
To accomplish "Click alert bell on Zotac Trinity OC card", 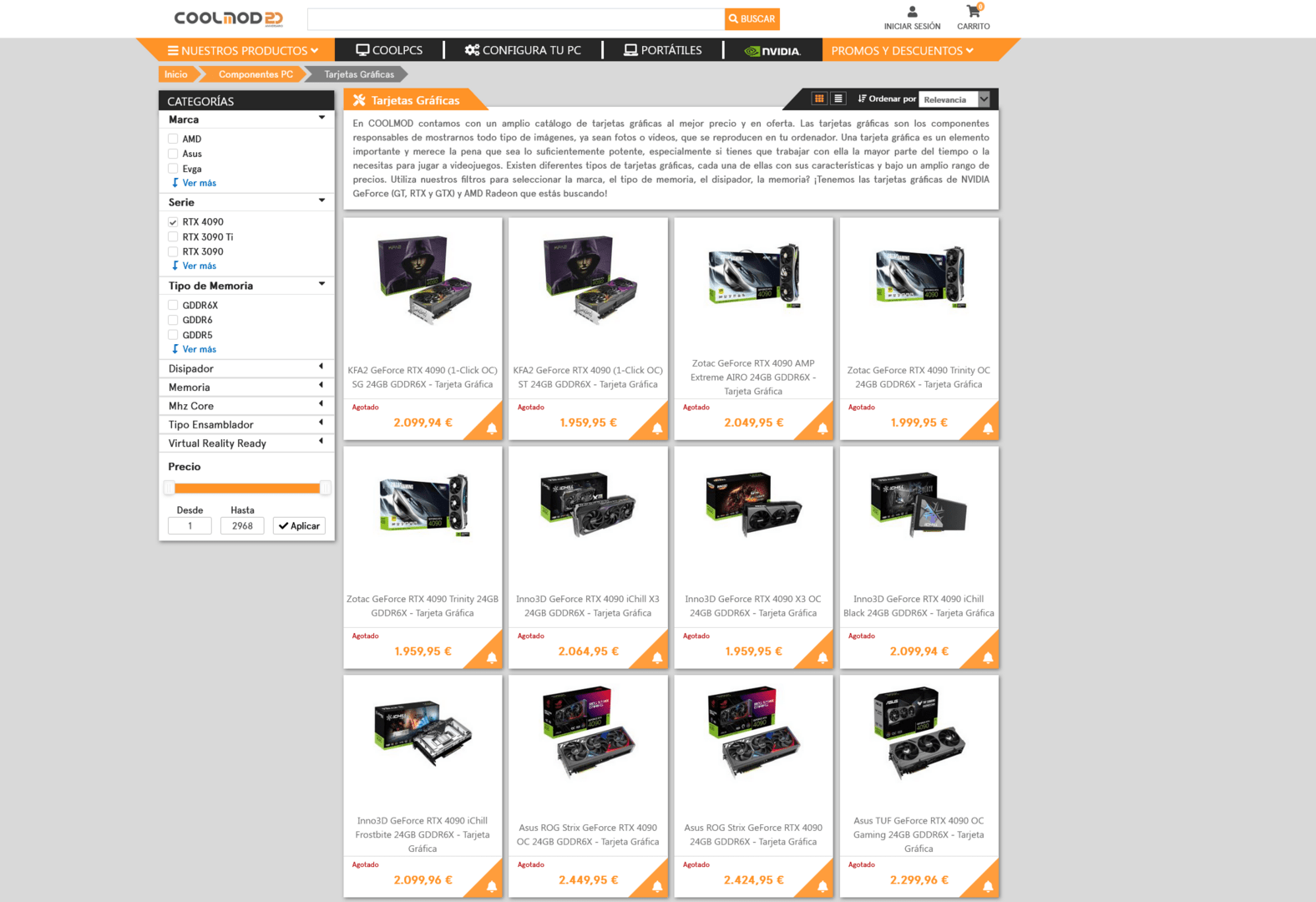I will coord(988,428).
